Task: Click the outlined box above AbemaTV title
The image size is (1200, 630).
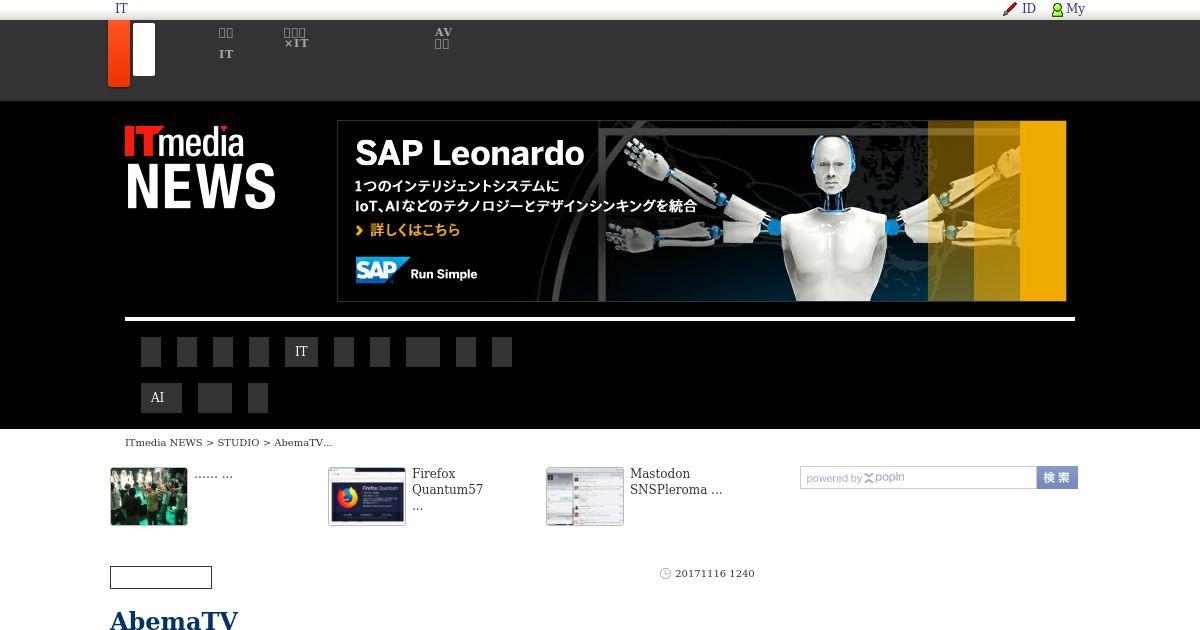Action: tap(161, 577)
